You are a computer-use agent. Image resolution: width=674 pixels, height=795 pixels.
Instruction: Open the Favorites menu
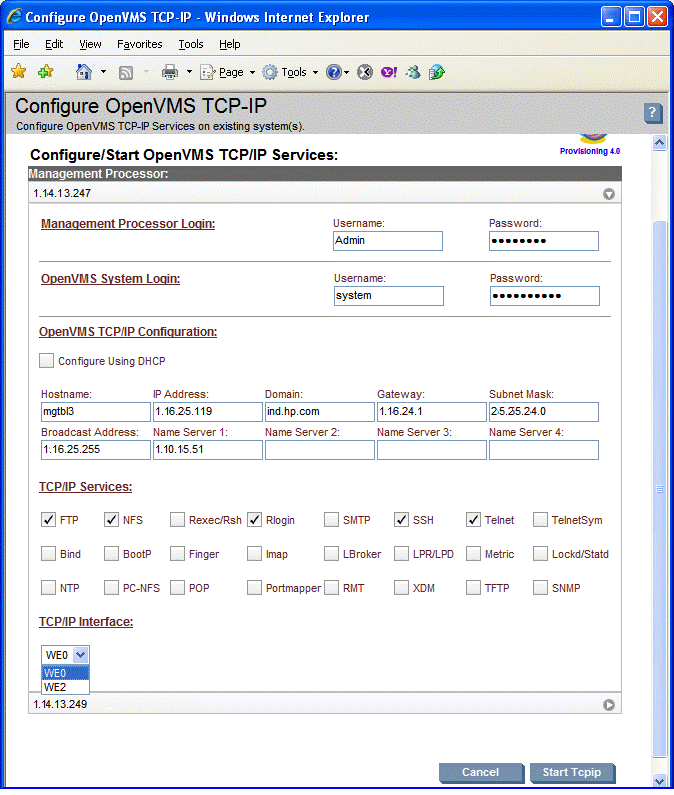(x=139, y=44)
